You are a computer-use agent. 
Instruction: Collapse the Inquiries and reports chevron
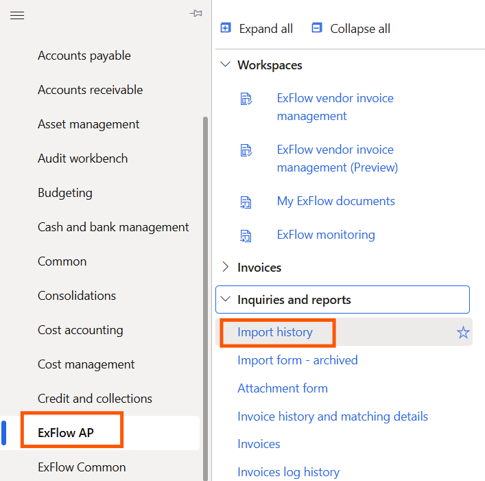tap(226, 299)
